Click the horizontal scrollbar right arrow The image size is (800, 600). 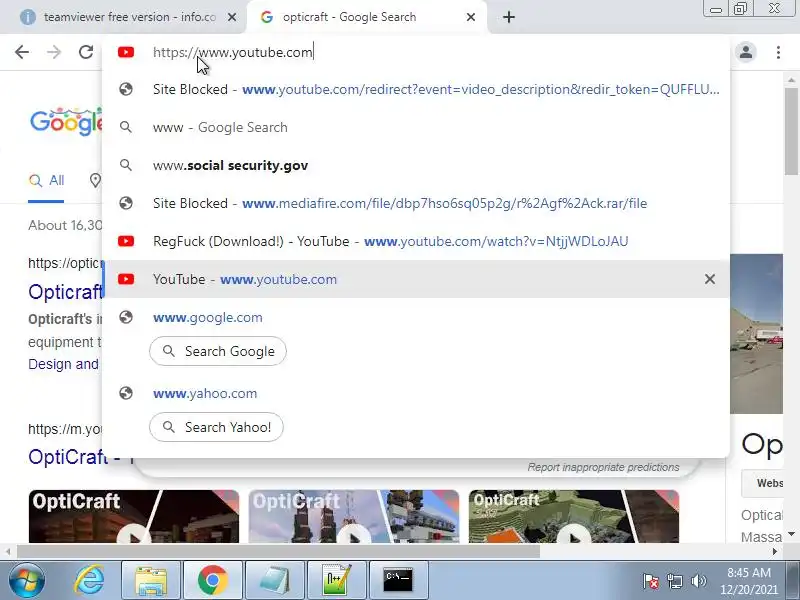[775, 551]
